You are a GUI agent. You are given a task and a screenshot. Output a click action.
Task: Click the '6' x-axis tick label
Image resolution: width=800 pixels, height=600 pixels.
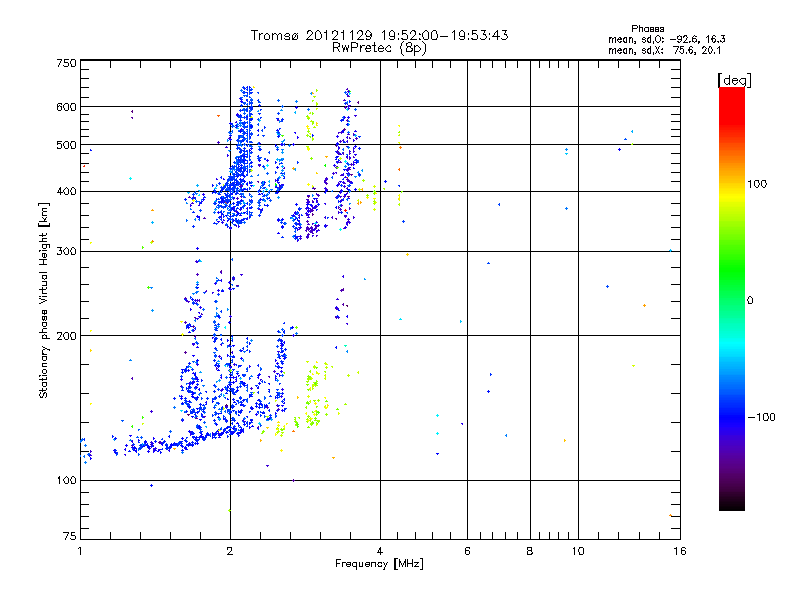click(467, 551)
